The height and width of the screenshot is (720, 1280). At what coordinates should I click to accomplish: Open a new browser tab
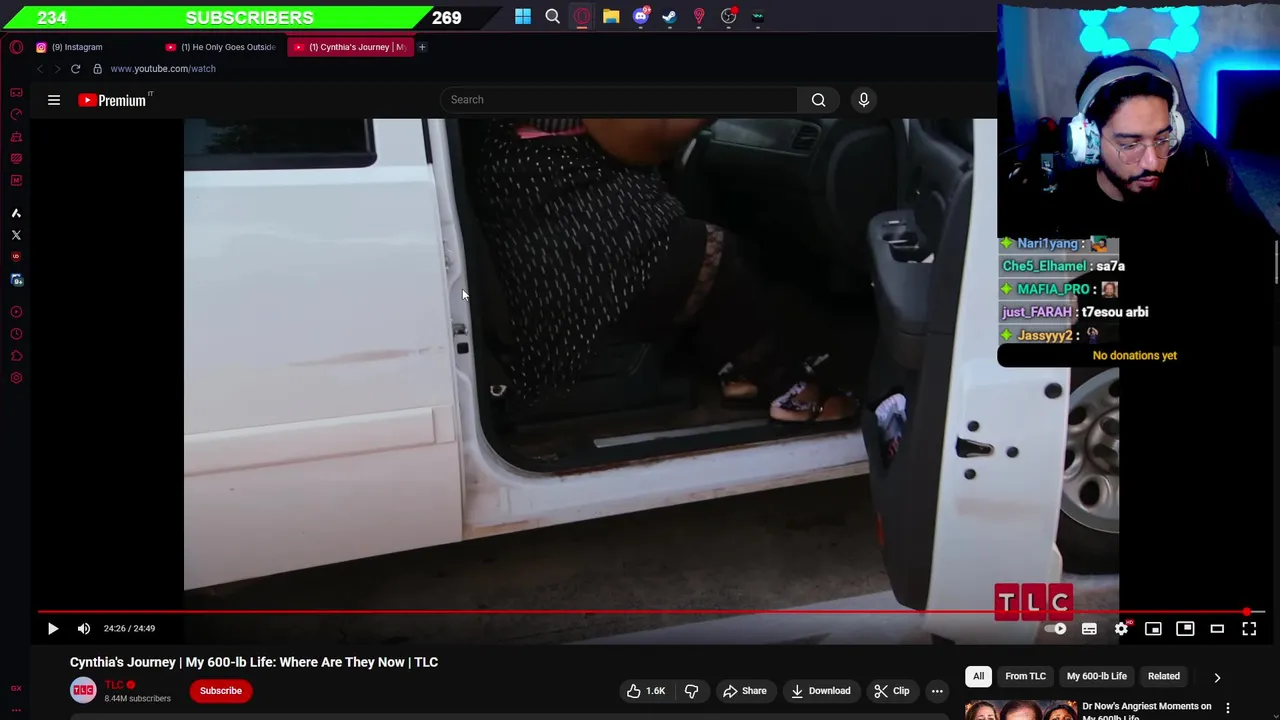(422, 47)
